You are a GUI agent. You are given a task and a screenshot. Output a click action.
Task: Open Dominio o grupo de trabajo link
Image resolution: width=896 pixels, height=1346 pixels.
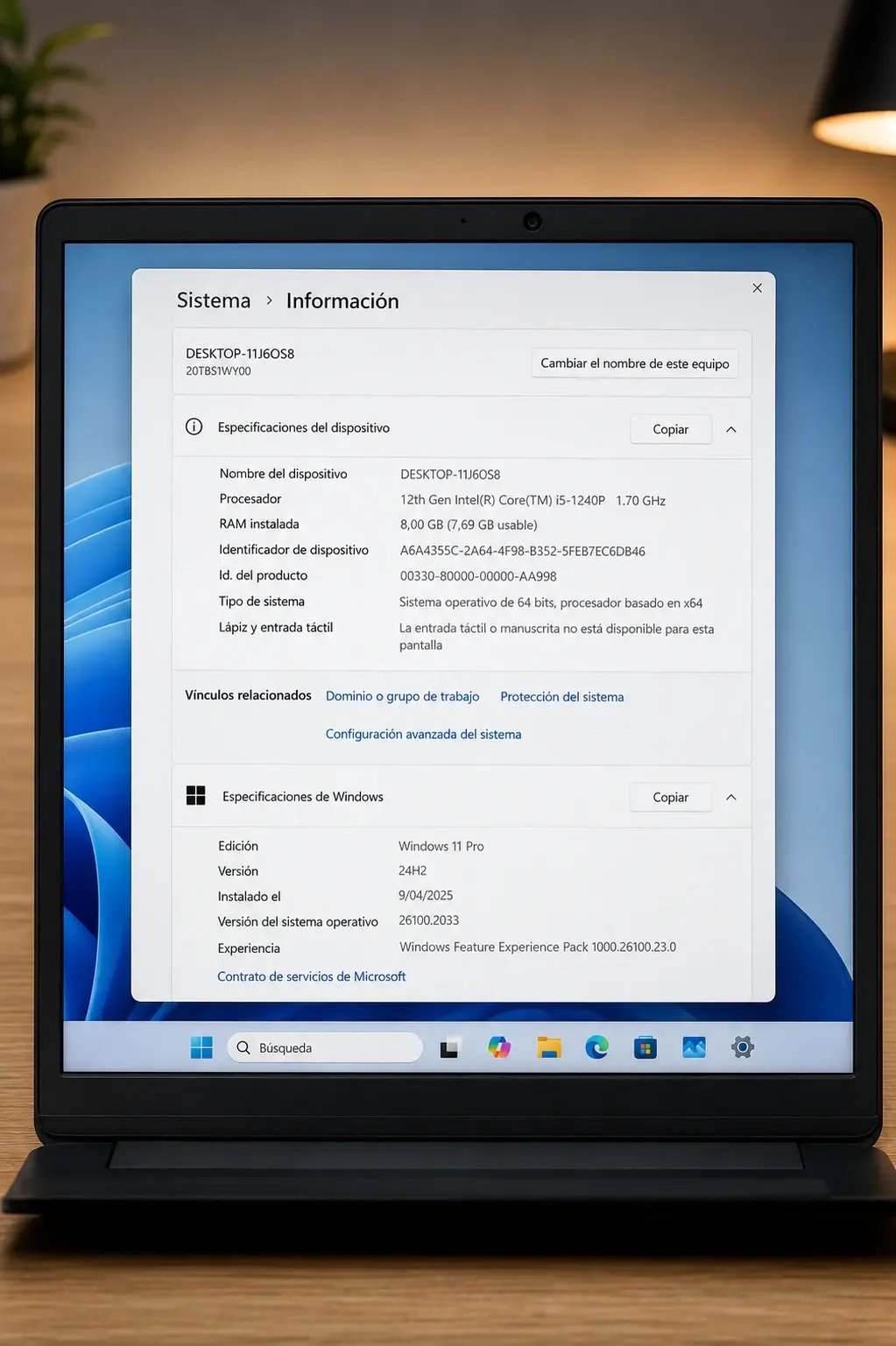[x=403, y=696]
